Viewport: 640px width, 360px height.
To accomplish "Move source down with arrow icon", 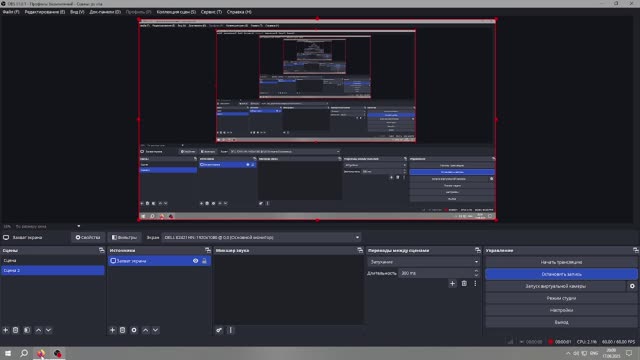I will (x=156, y=330).
